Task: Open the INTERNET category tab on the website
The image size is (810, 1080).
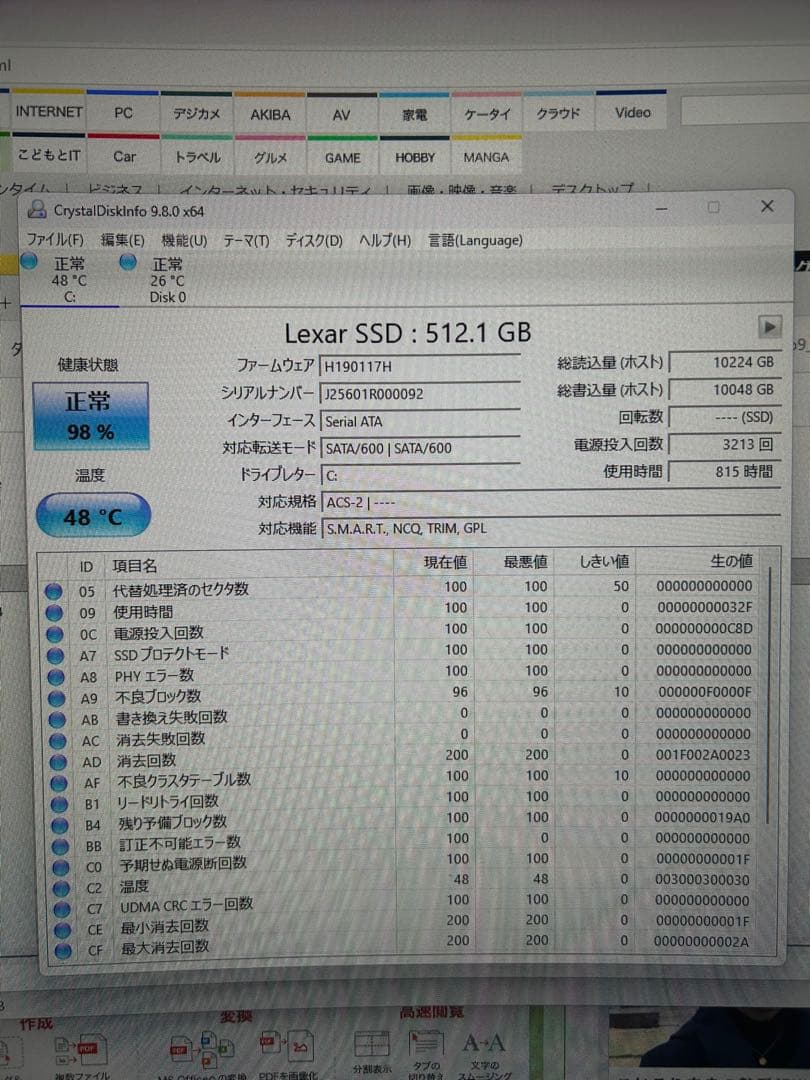Action: click(49, 111)
